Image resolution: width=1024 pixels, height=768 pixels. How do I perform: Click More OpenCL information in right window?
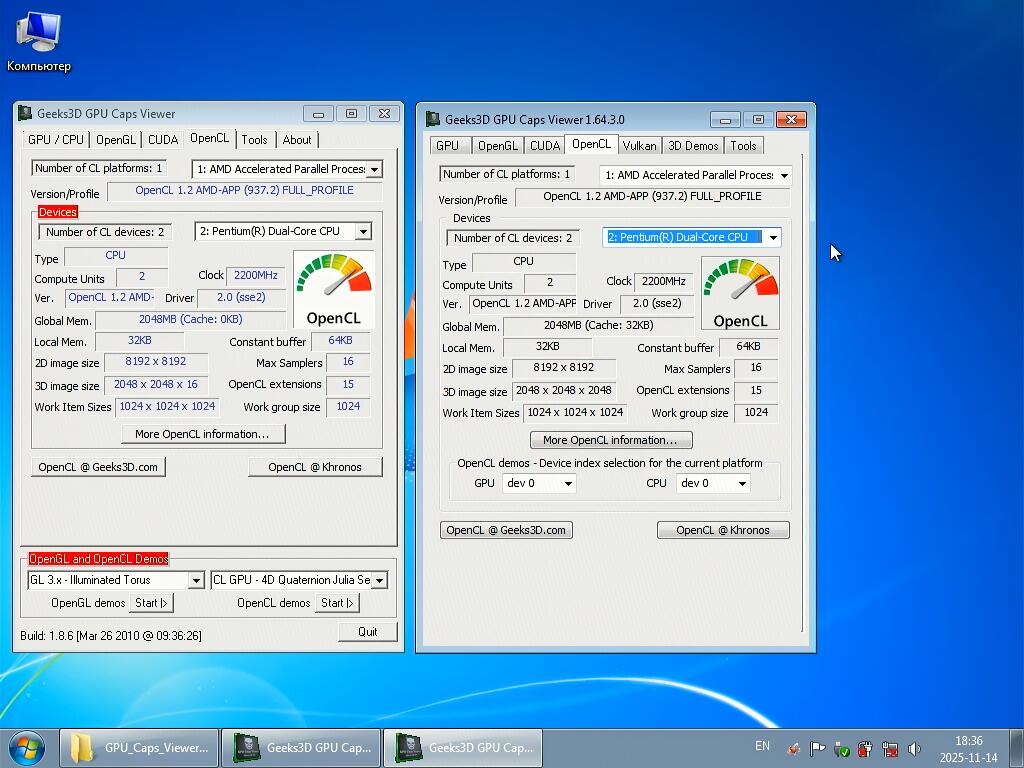coord(610,440)
